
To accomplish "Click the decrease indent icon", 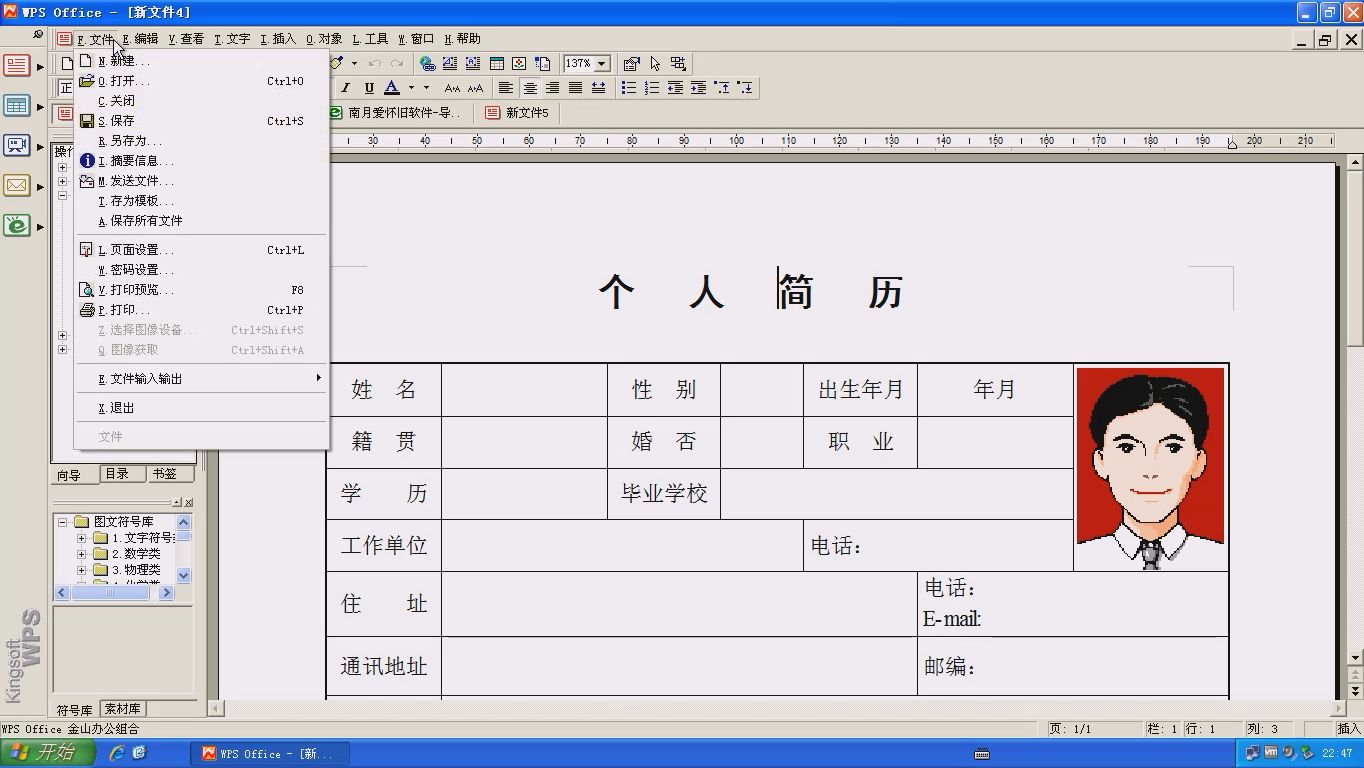I will click(x=675, y=88).
